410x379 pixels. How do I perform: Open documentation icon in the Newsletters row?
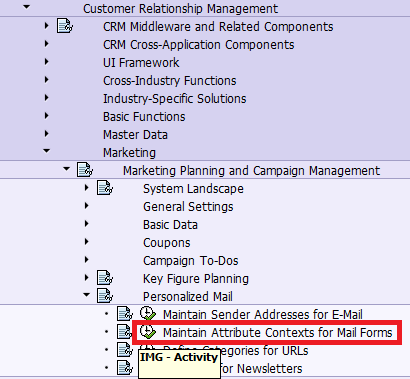125,368
